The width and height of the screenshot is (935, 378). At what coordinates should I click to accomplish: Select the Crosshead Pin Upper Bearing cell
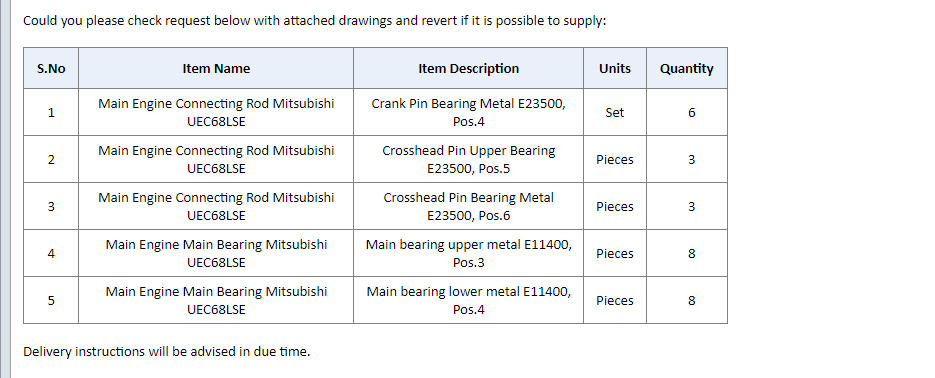(468, 159)
